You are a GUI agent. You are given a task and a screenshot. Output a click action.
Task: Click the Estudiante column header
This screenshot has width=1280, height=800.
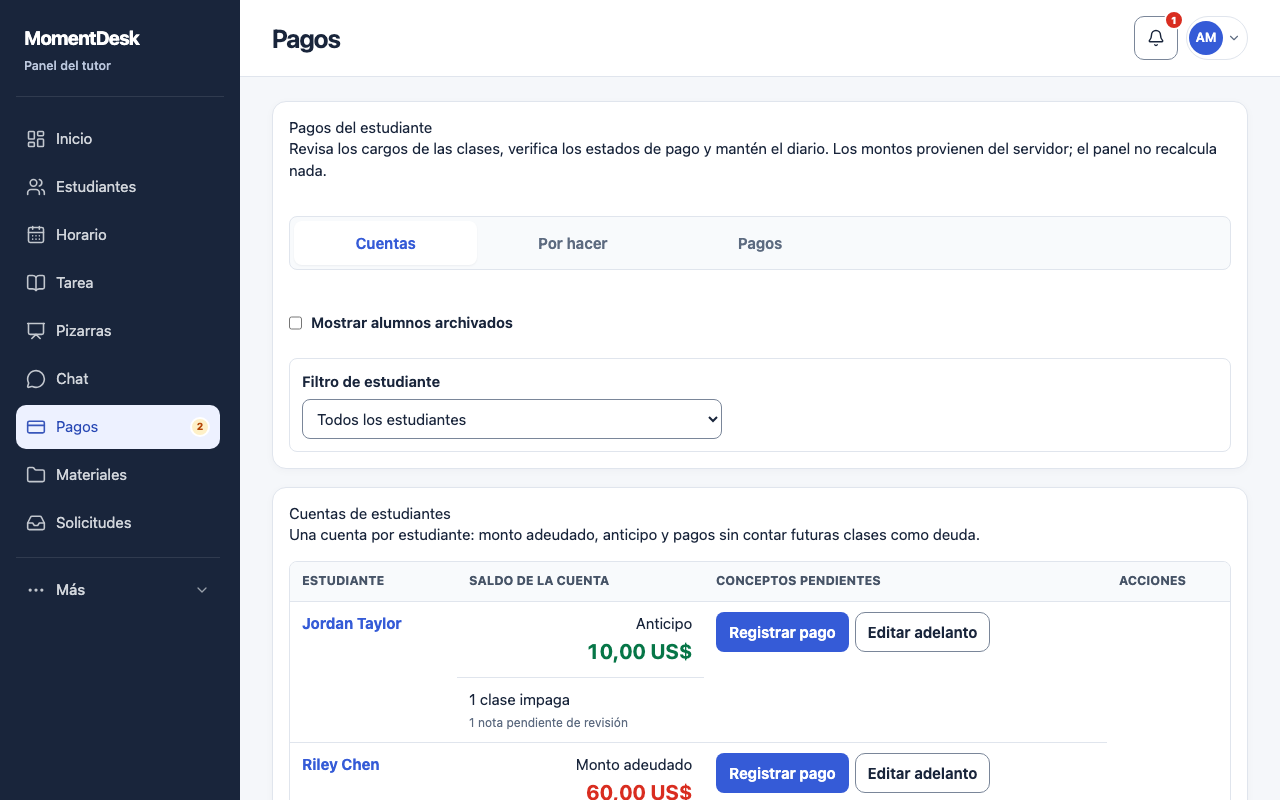[343, 581]
